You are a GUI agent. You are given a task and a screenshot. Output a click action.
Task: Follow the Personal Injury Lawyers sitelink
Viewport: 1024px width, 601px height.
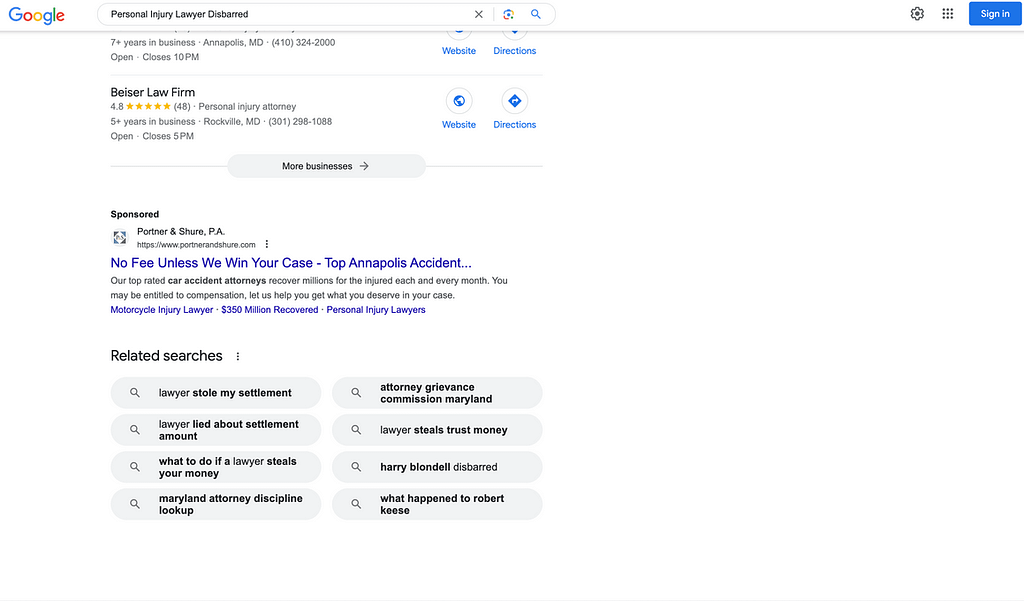(x=376, y=310)
